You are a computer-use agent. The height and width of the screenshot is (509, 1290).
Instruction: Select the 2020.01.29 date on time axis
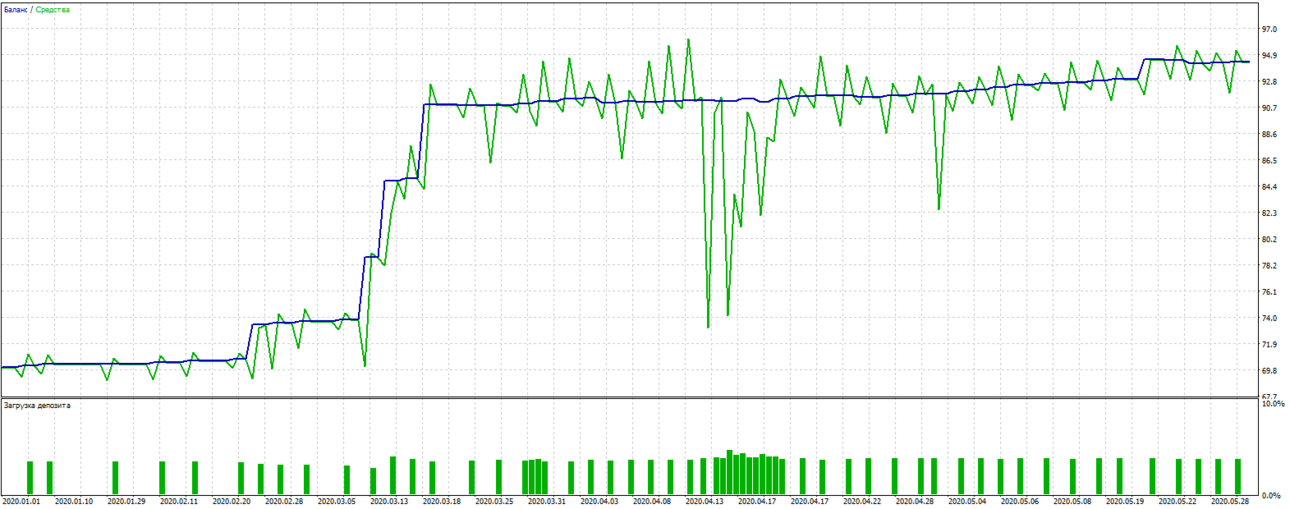pos(127,502)
